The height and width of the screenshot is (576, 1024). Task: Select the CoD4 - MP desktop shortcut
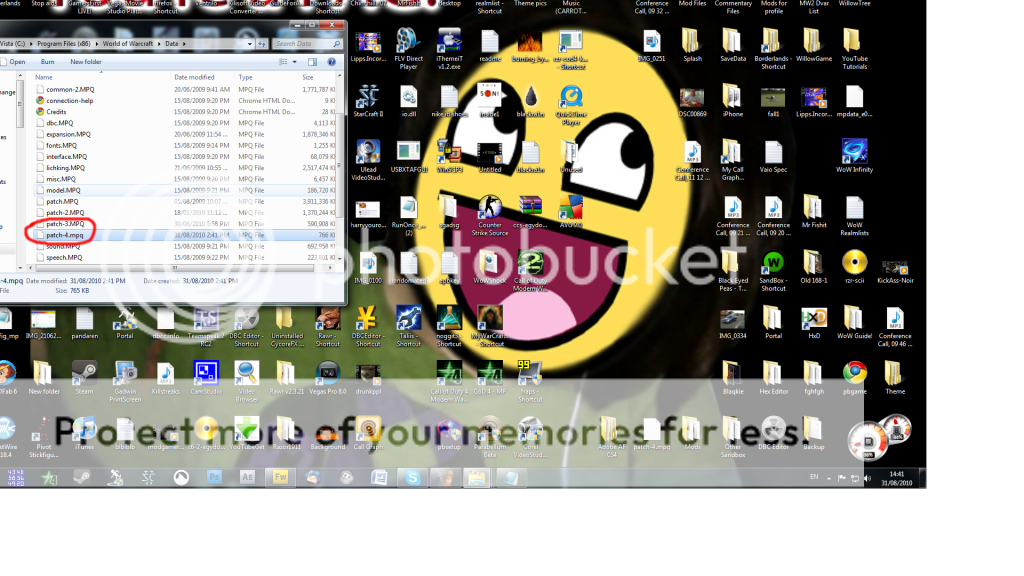490,378
